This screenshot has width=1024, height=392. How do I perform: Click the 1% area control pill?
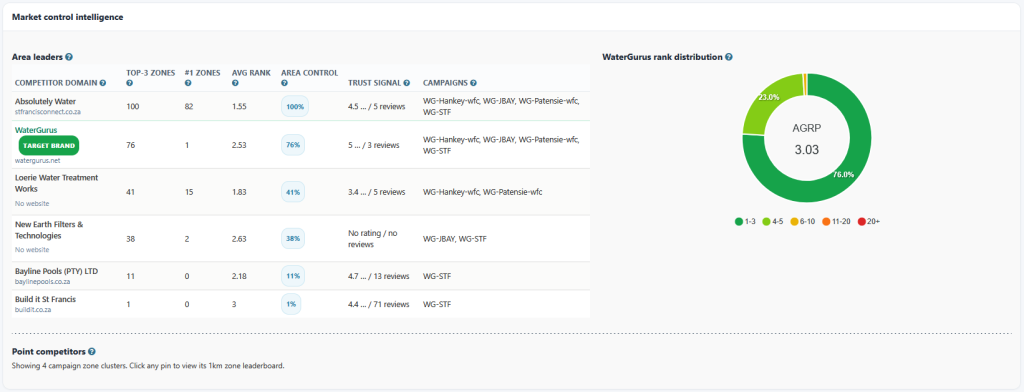click(291, 304)
